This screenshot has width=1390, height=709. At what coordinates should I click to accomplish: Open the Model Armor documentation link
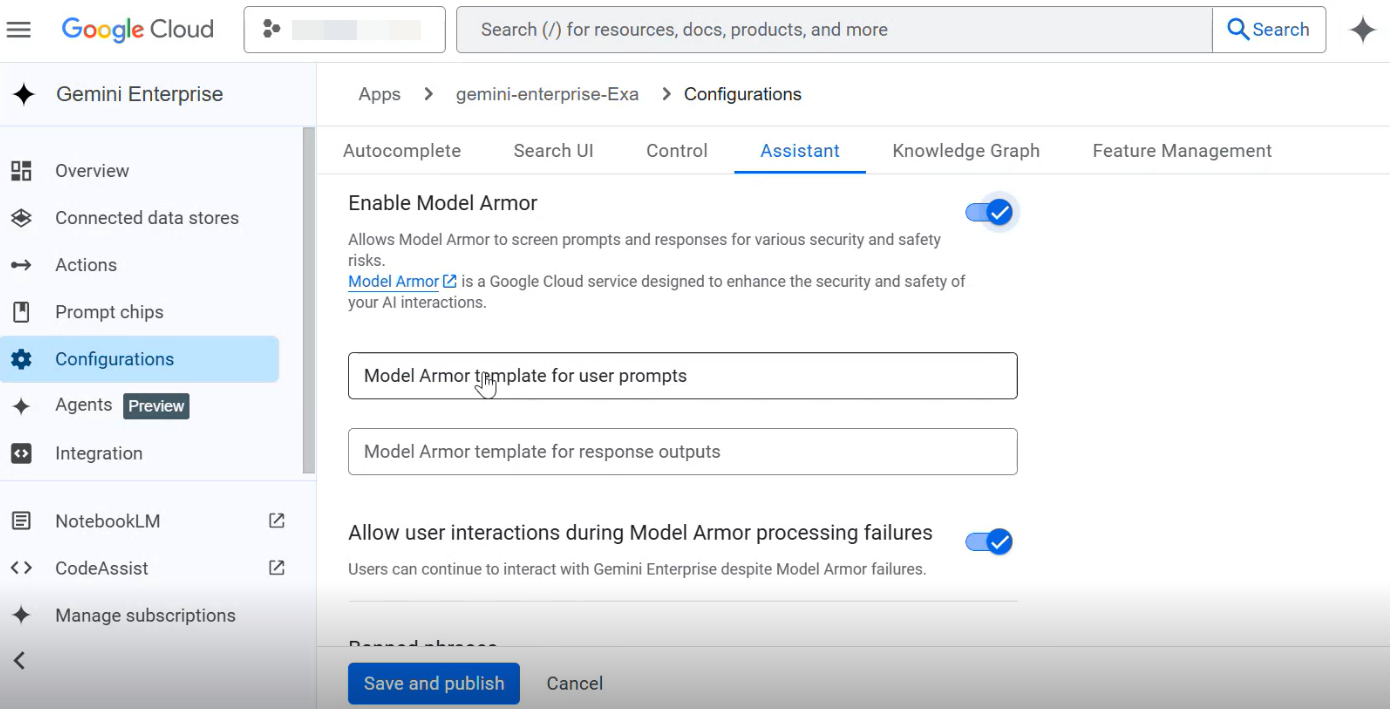coord(393,282)
